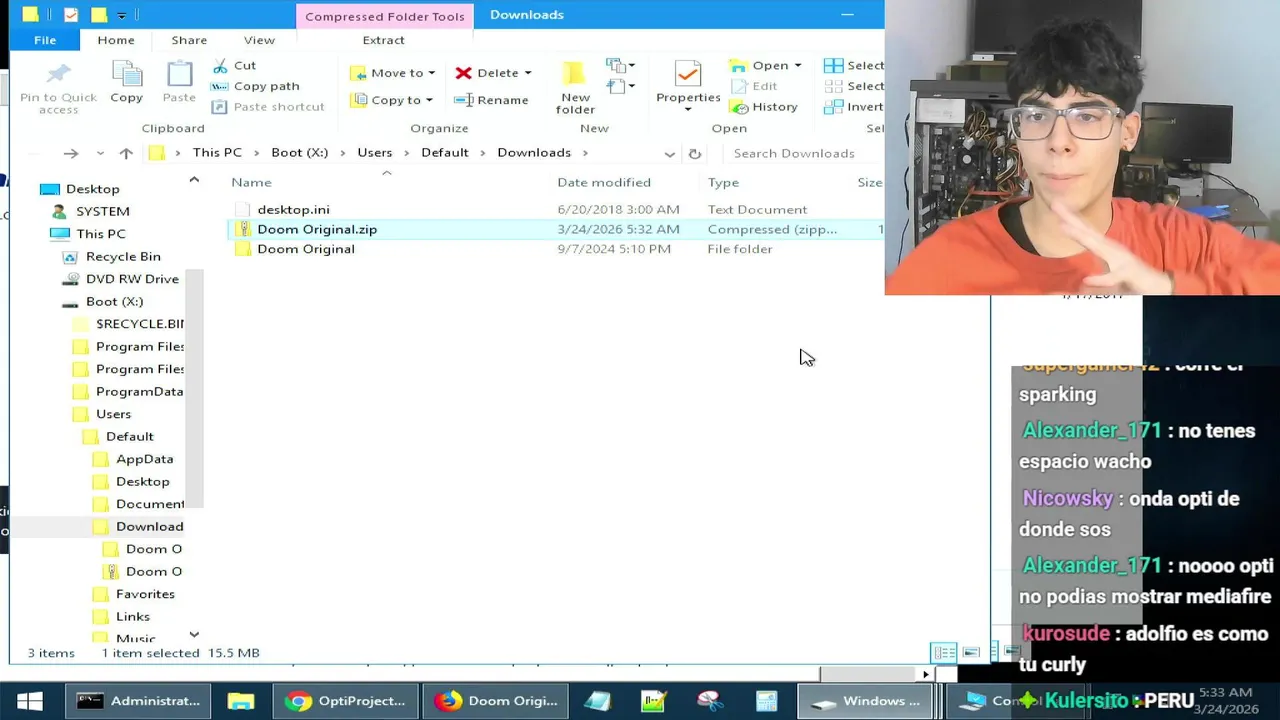The image size is (1280, 720).
Task: Open the New item dropdown in New group
Action: (621, 66)
